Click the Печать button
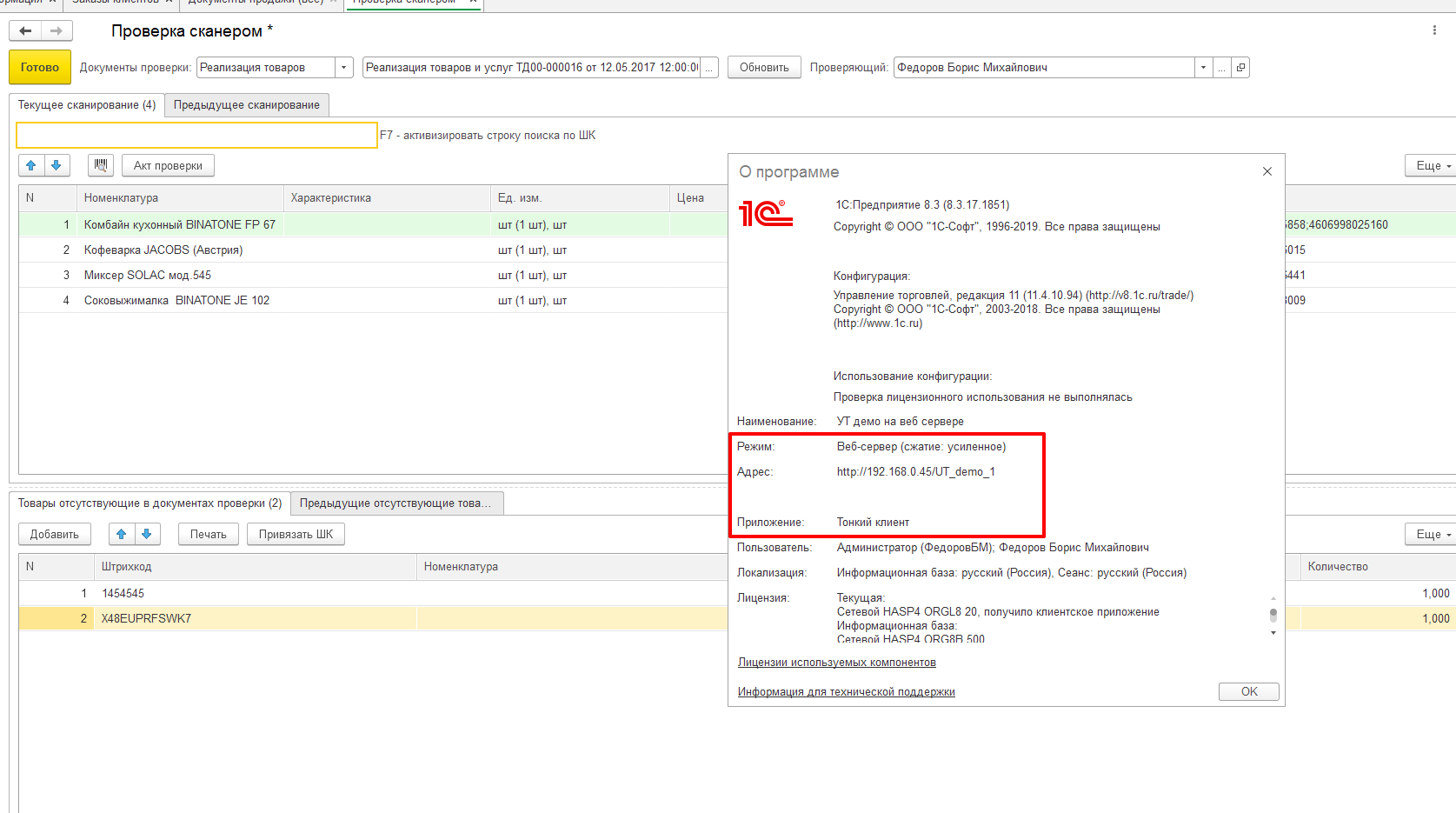Image resolution: width=1456 pixels, height=813 pixels. 209,534
